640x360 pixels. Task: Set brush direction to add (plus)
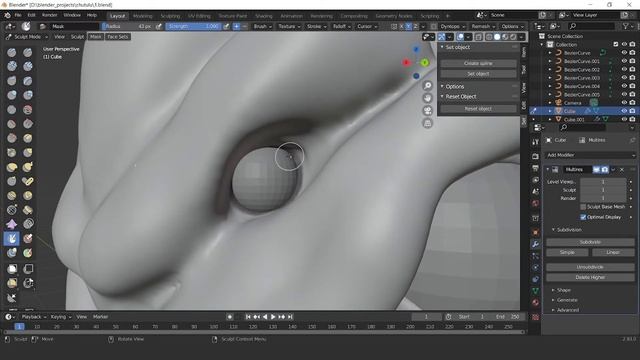click(236, 26)
